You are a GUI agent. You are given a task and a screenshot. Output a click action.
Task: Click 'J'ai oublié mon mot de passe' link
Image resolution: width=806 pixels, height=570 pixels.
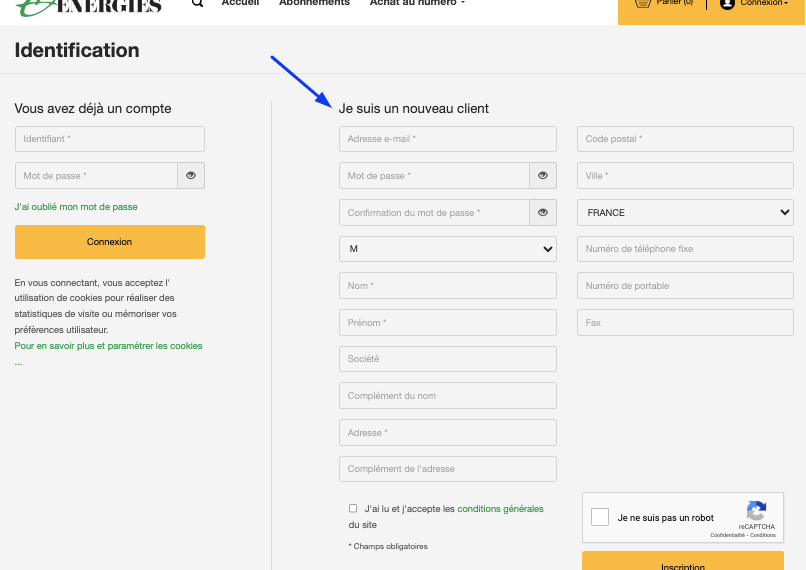[76, 207]
